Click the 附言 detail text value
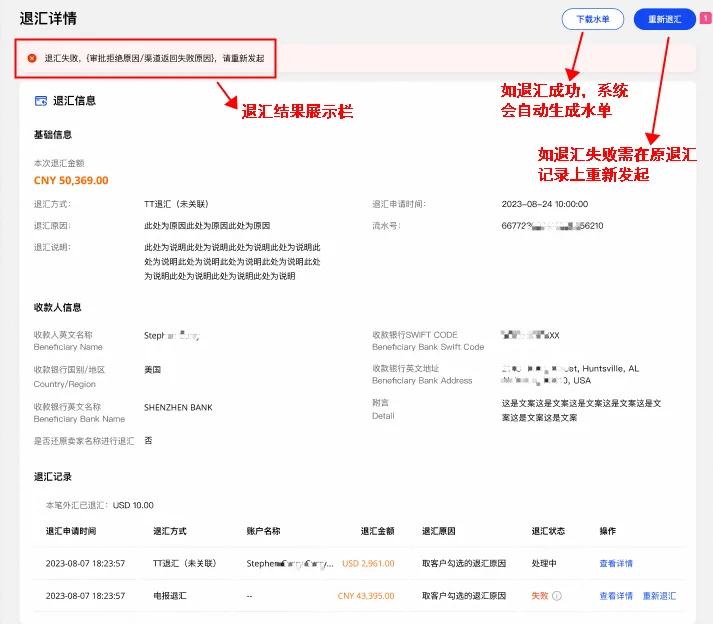 (581, 410)
